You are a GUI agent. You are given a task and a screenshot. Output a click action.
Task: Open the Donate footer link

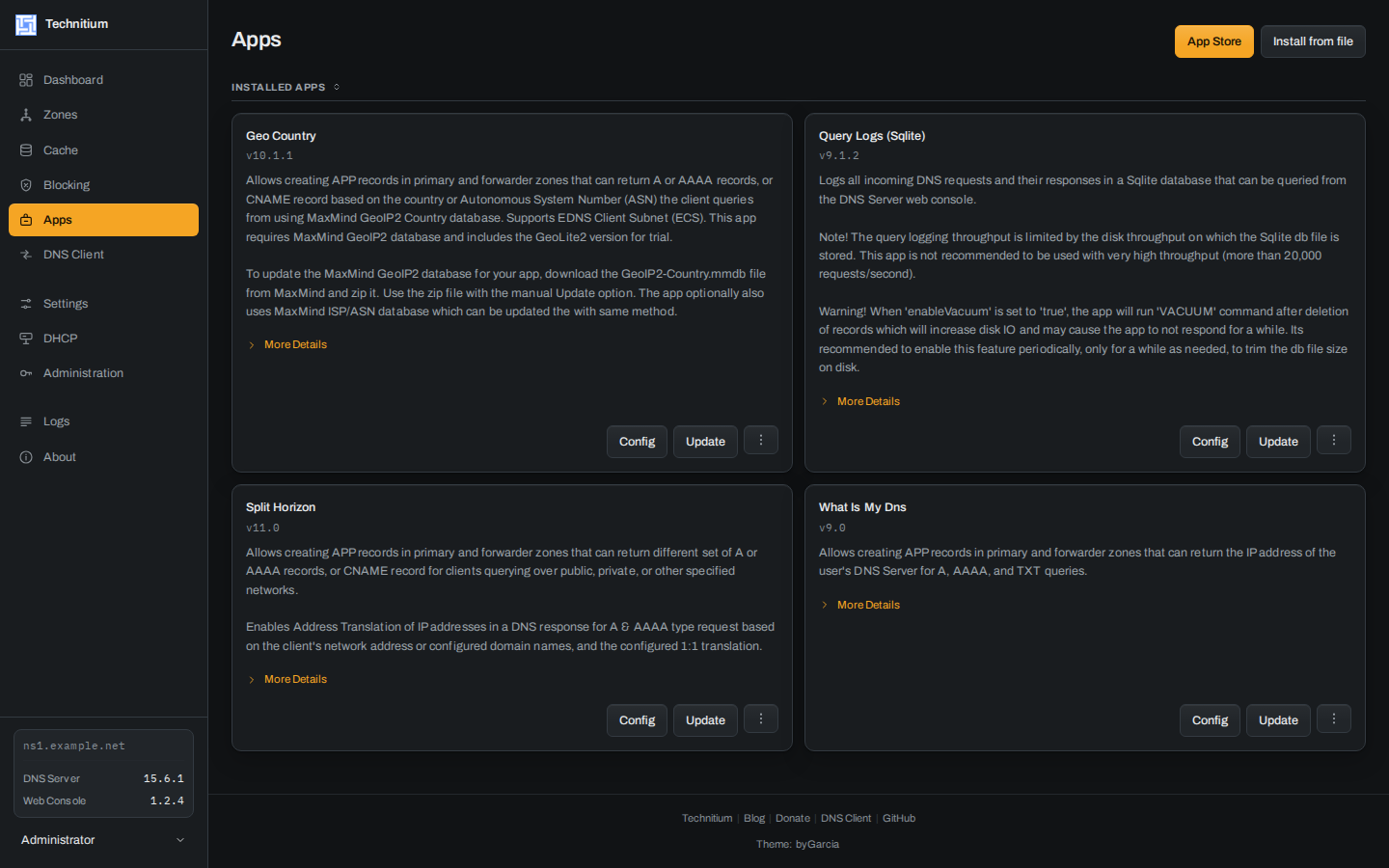coord(793,818)
